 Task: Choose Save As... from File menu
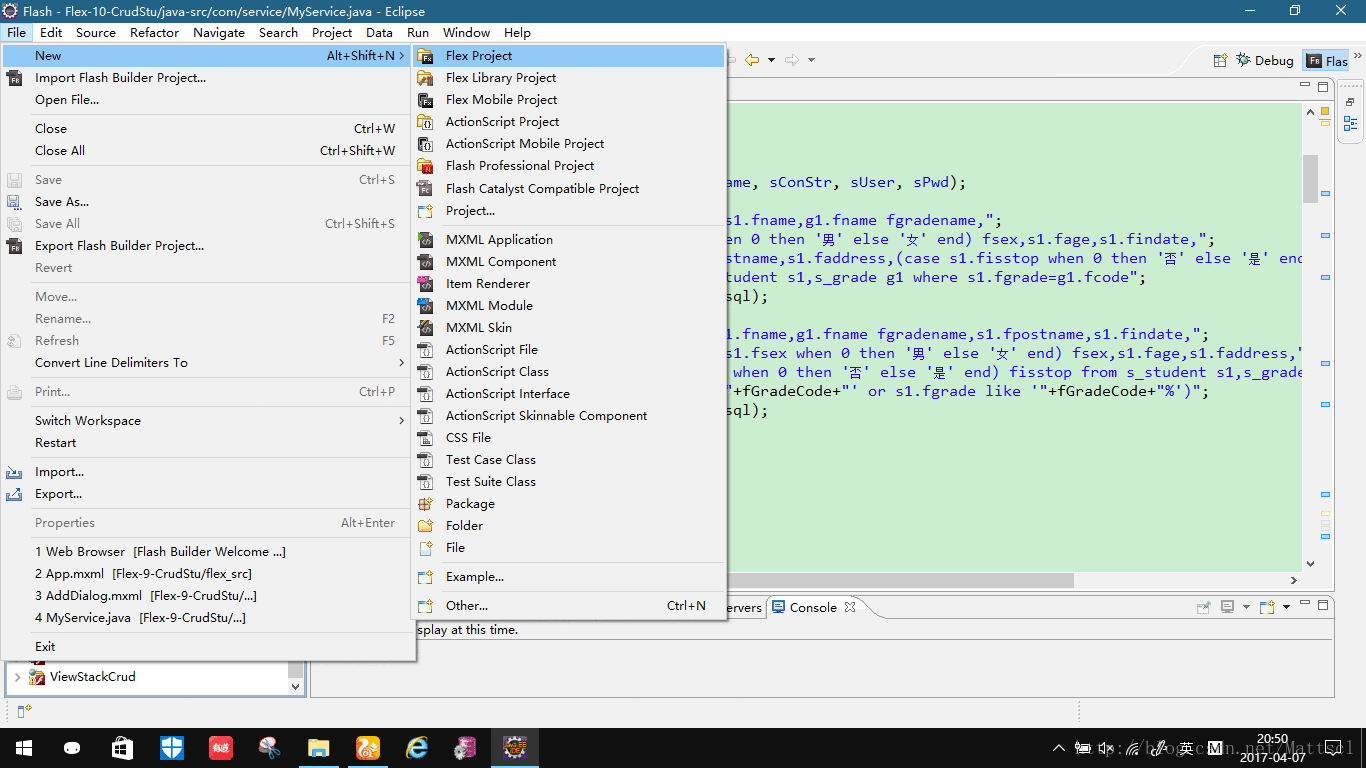[208, 202]
